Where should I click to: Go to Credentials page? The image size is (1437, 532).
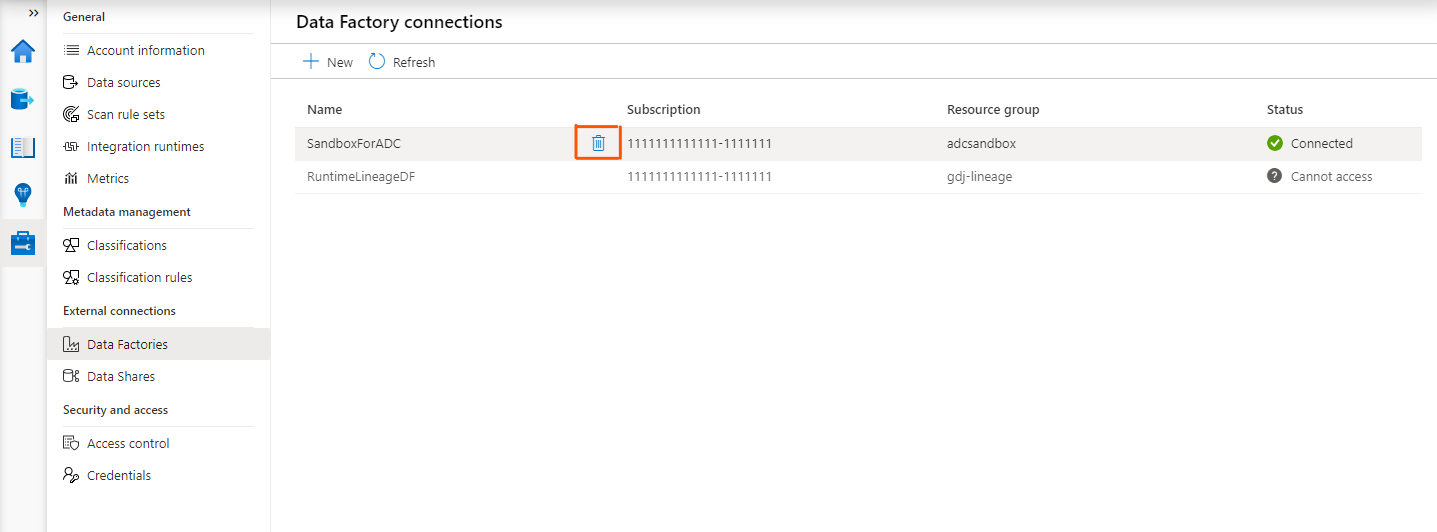point(118,475)
